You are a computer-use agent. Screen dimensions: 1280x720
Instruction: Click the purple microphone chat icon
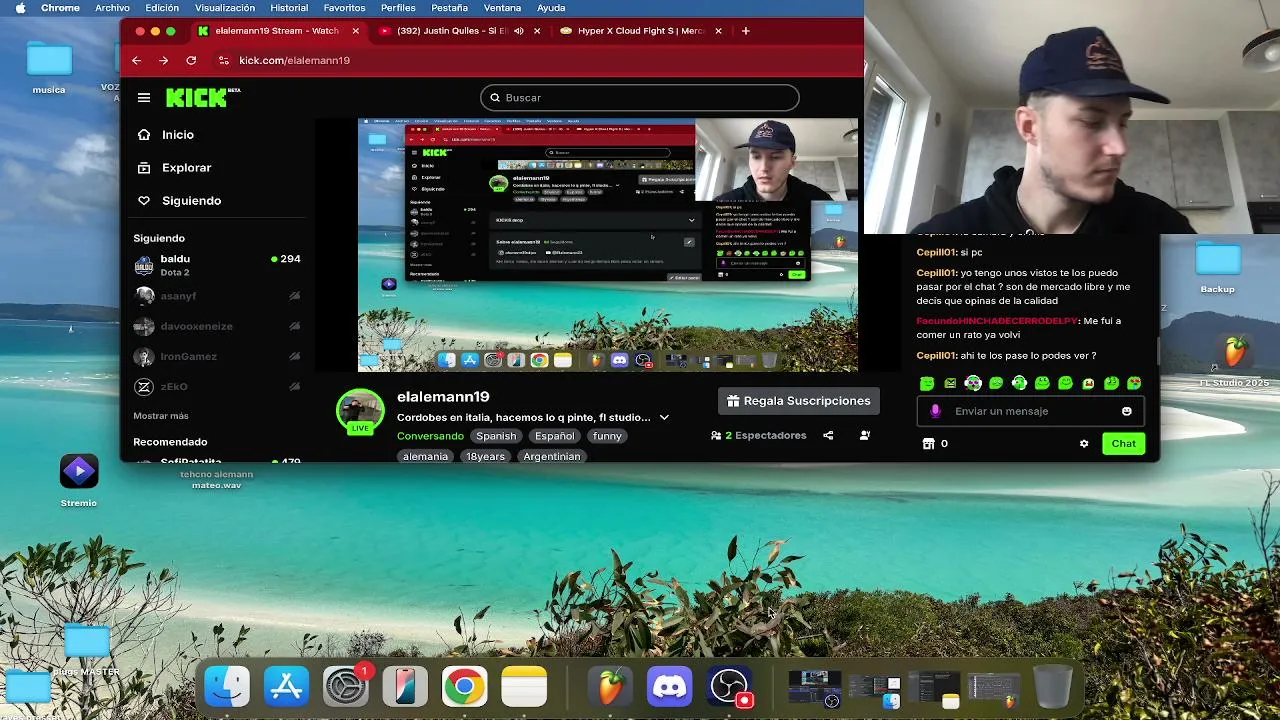coord(935,411)
